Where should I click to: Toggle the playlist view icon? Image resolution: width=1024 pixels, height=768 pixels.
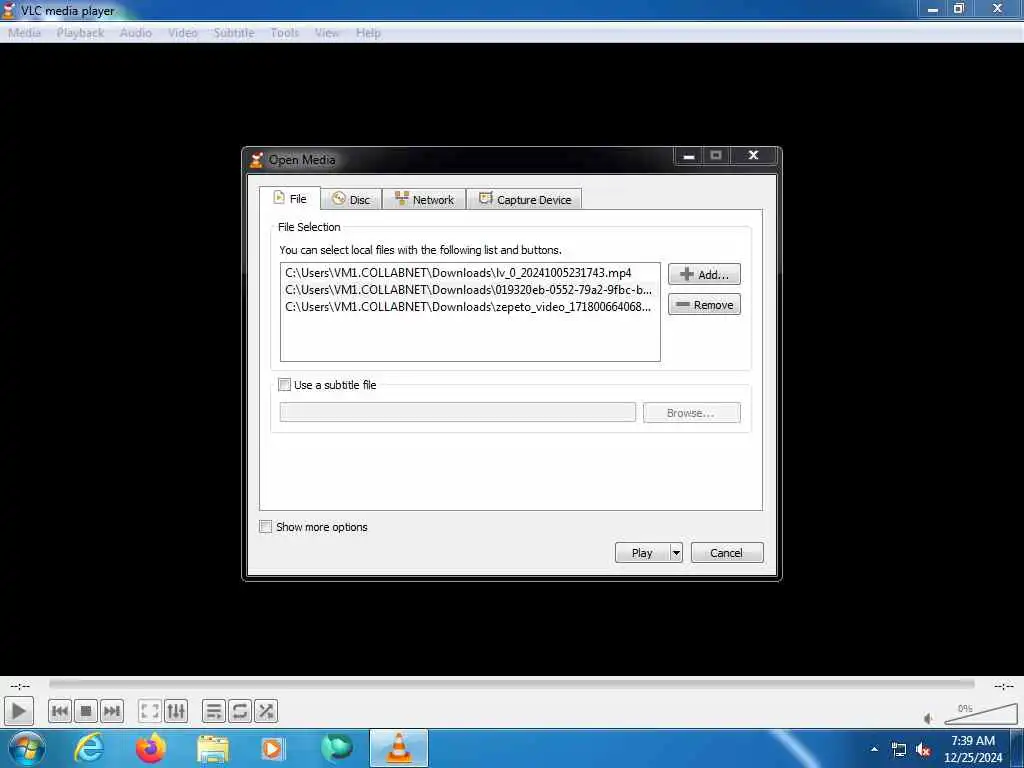pyautogui.click(x=214, y=711)
